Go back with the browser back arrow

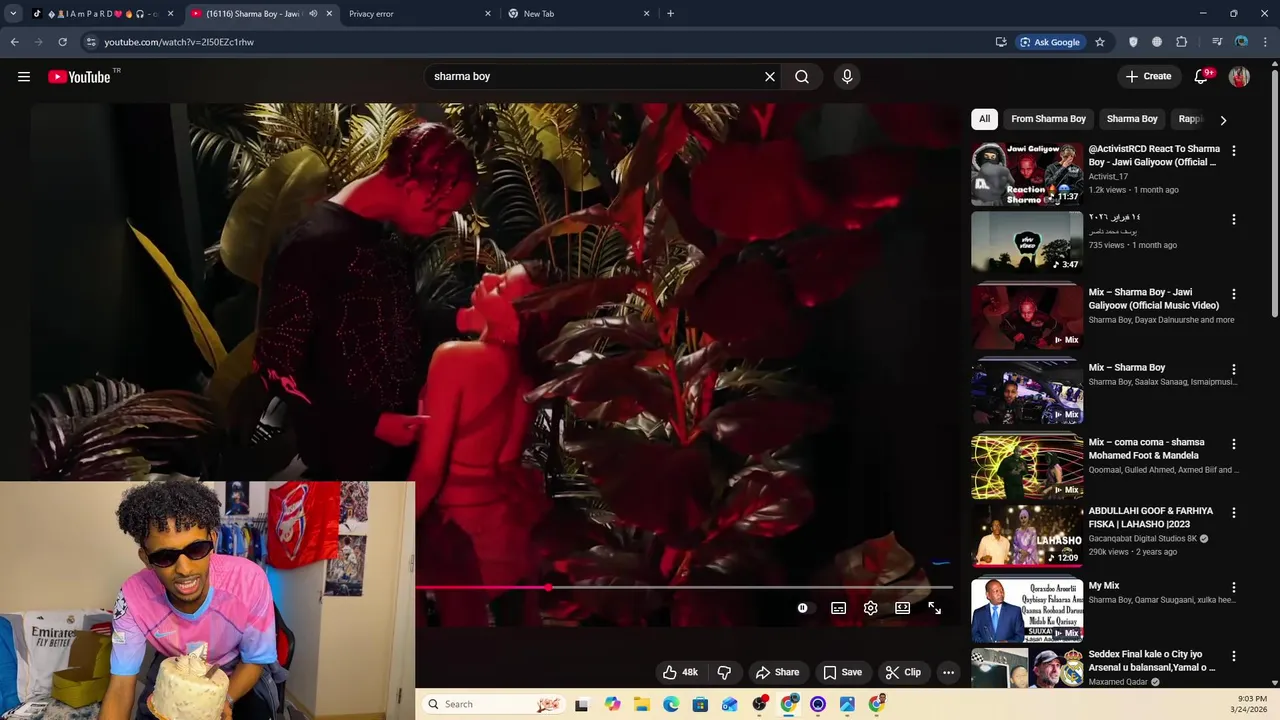(14, 42)
